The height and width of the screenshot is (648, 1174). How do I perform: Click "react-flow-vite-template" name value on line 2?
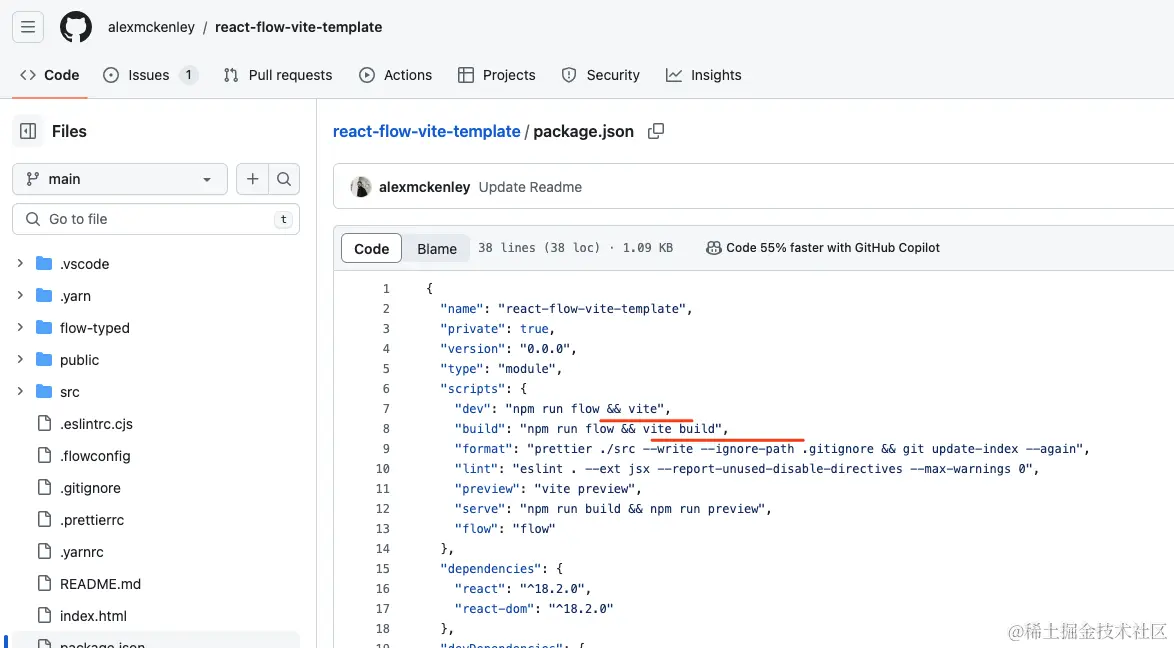click(x=594, y=309)
